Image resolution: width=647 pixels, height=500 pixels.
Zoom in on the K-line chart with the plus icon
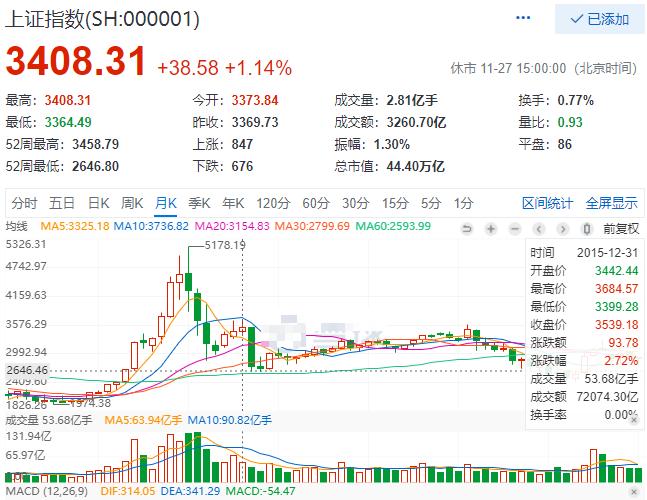pyautogui.click(x=491, y=229)
